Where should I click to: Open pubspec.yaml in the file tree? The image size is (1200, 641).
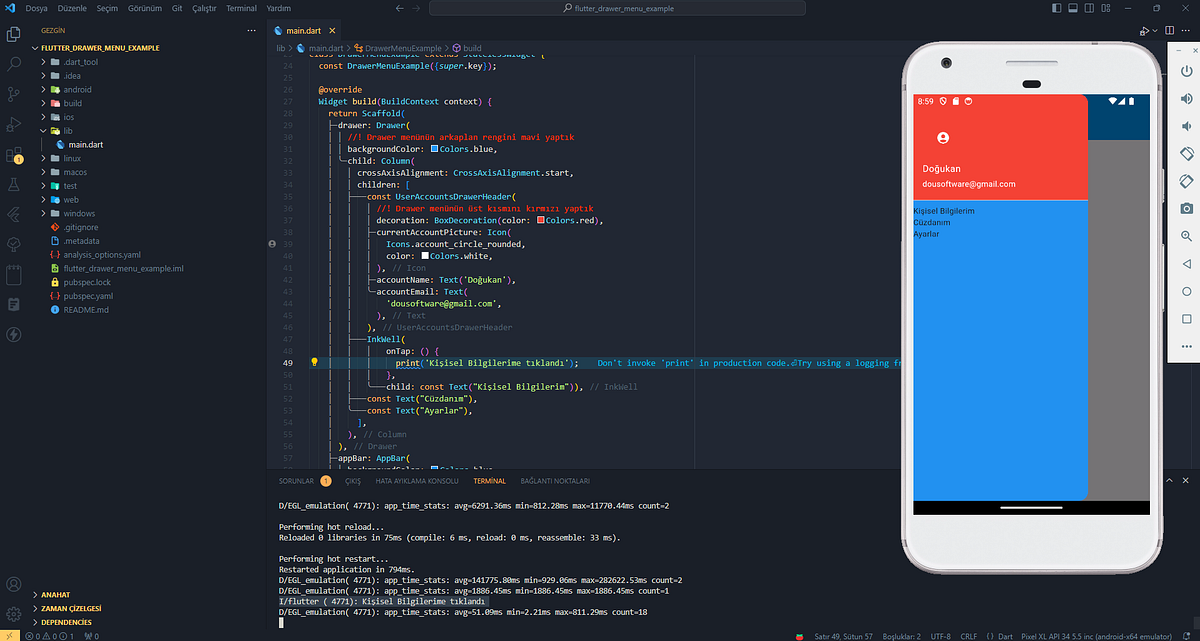pos(88,296)
